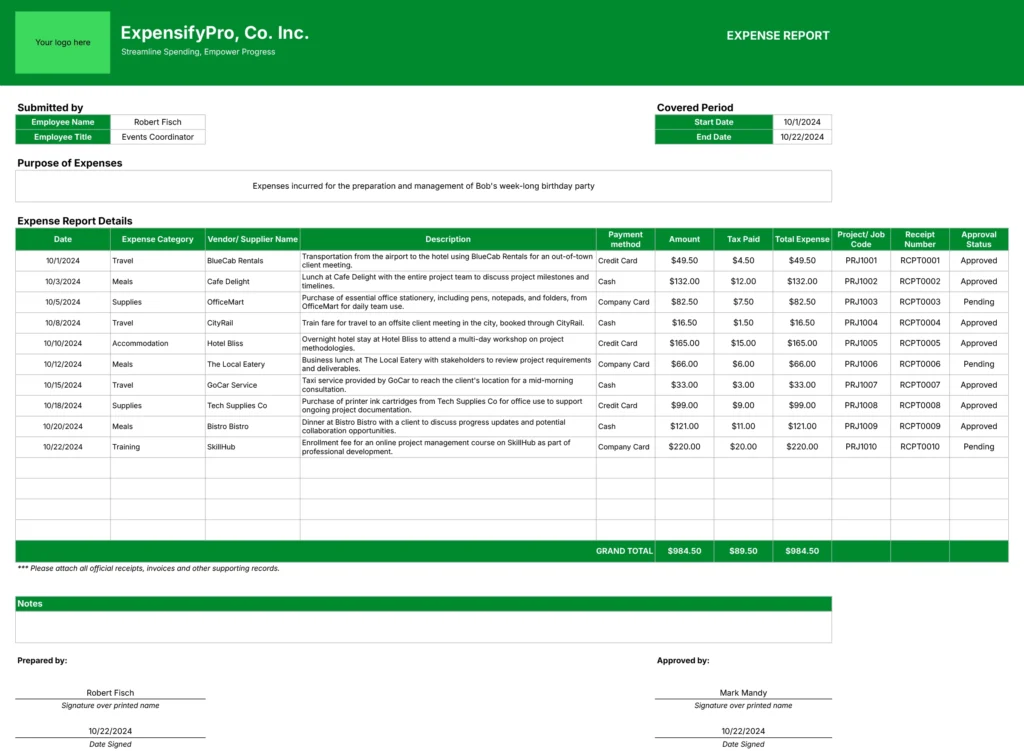Click the Date Signed 10/22/2024 under Approved by
1024x751 pixels.
click(x=742, y=731)
